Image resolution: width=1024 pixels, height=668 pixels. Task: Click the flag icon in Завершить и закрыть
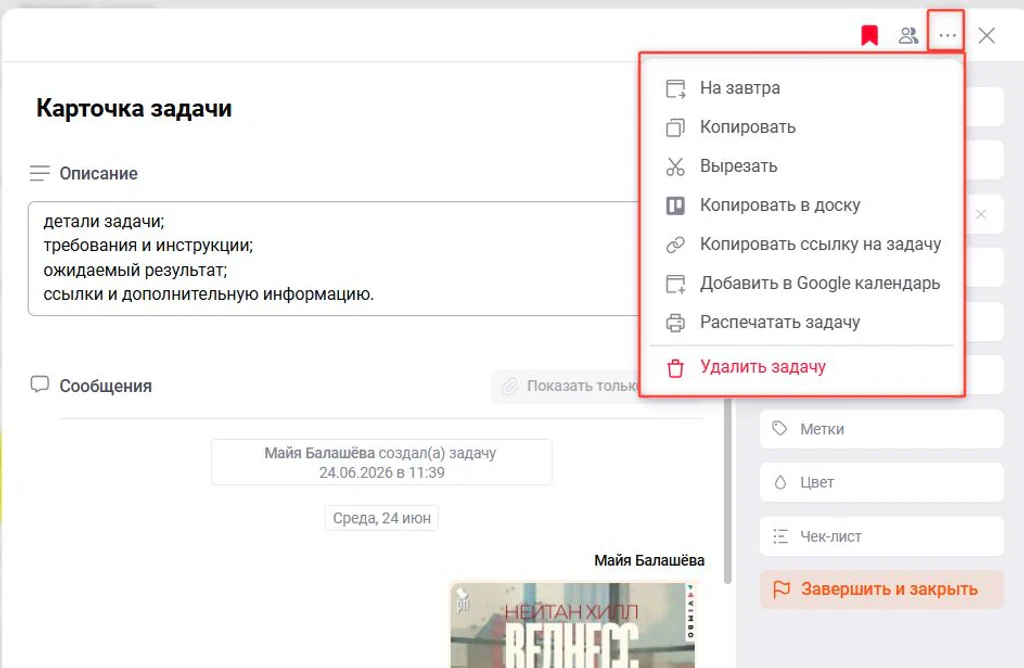coord(781,590)
